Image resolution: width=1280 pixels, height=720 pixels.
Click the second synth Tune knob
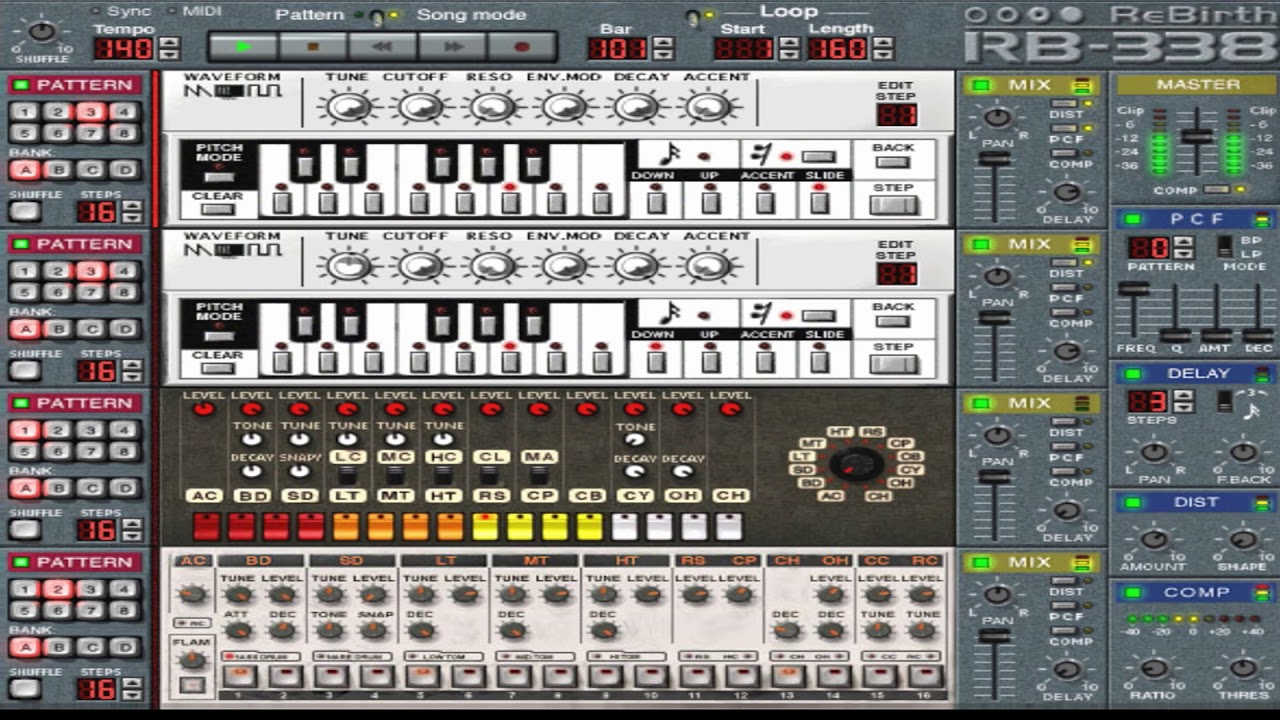pyautogui.click(x=348, y=266)
